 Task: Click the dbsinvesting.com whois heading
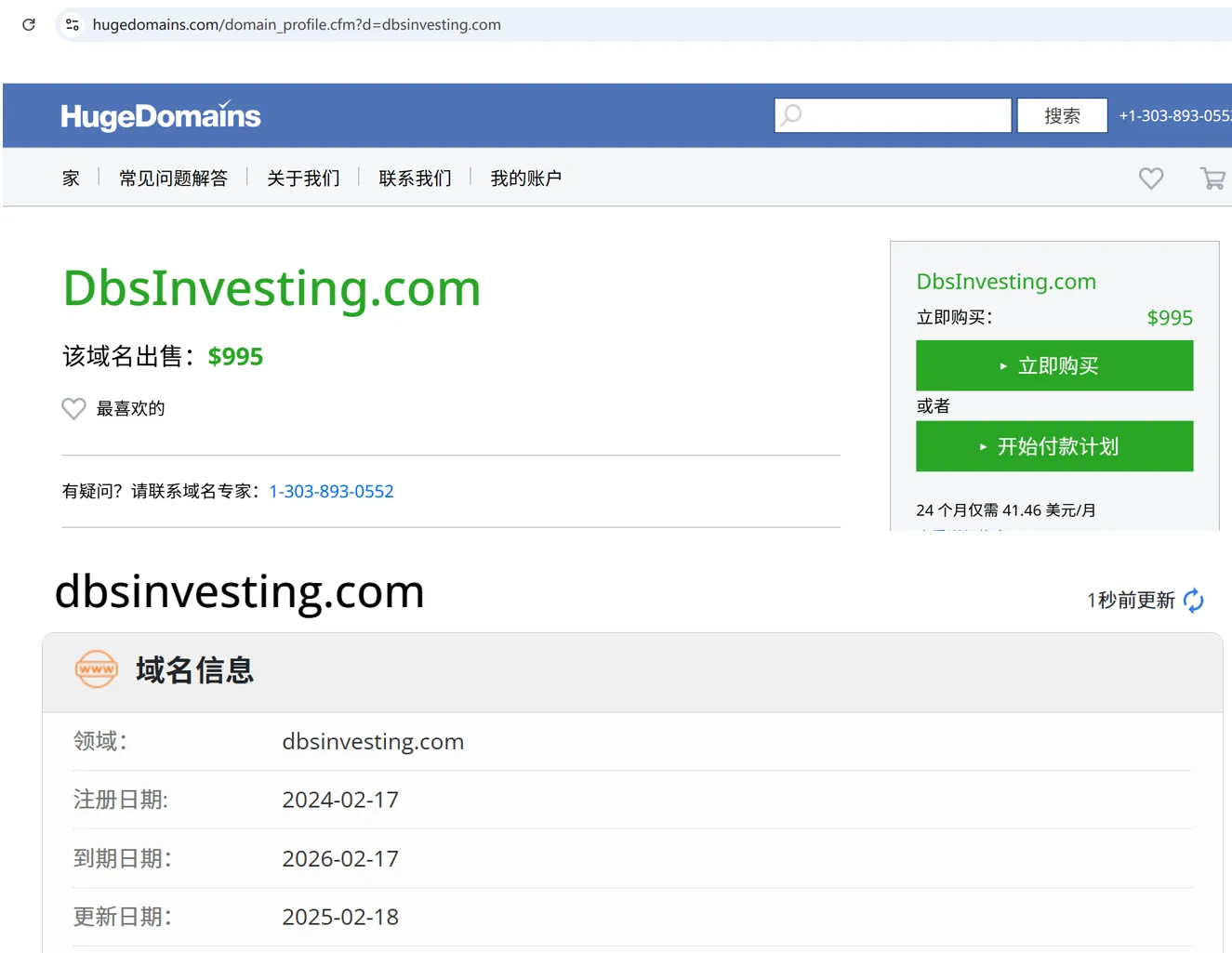click(240, 591)
